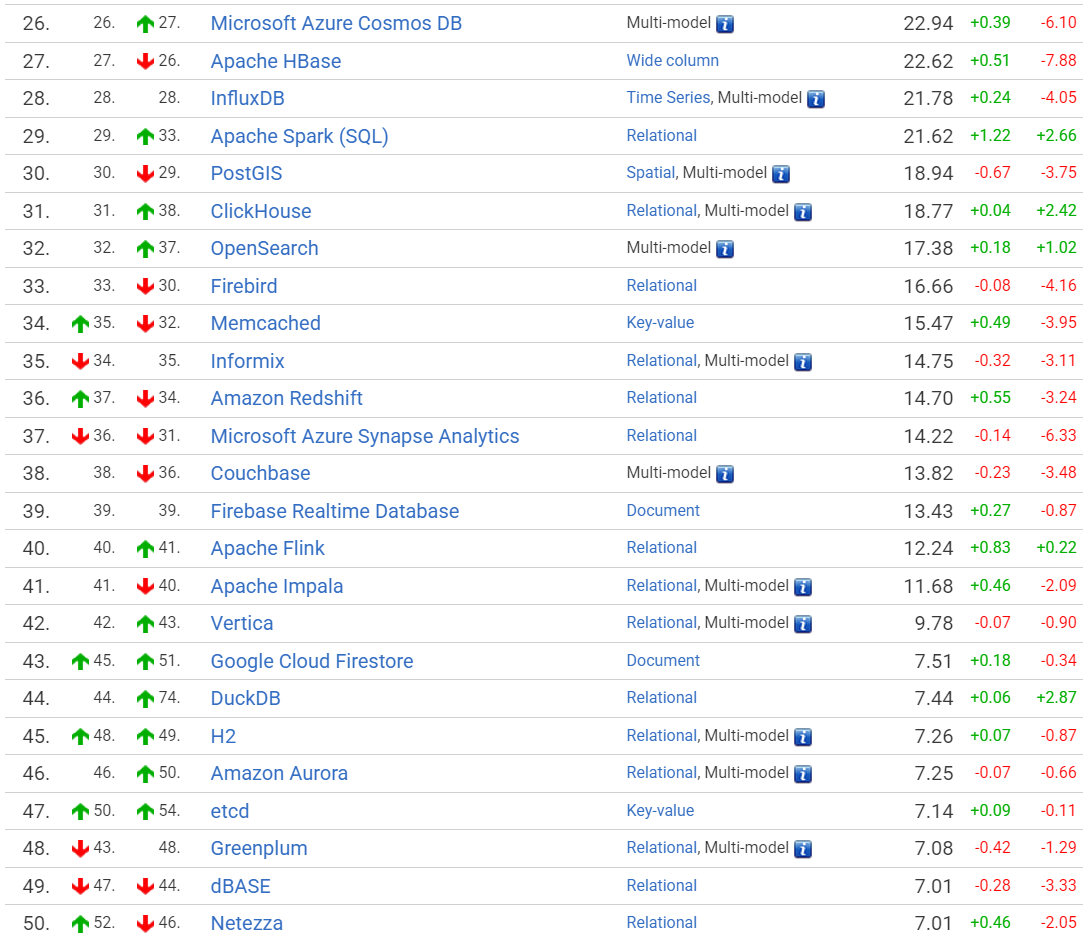This screenshot has height=940, width=1087.
Task: Open the Amazon Redshift link
Action: coord(286,399)
